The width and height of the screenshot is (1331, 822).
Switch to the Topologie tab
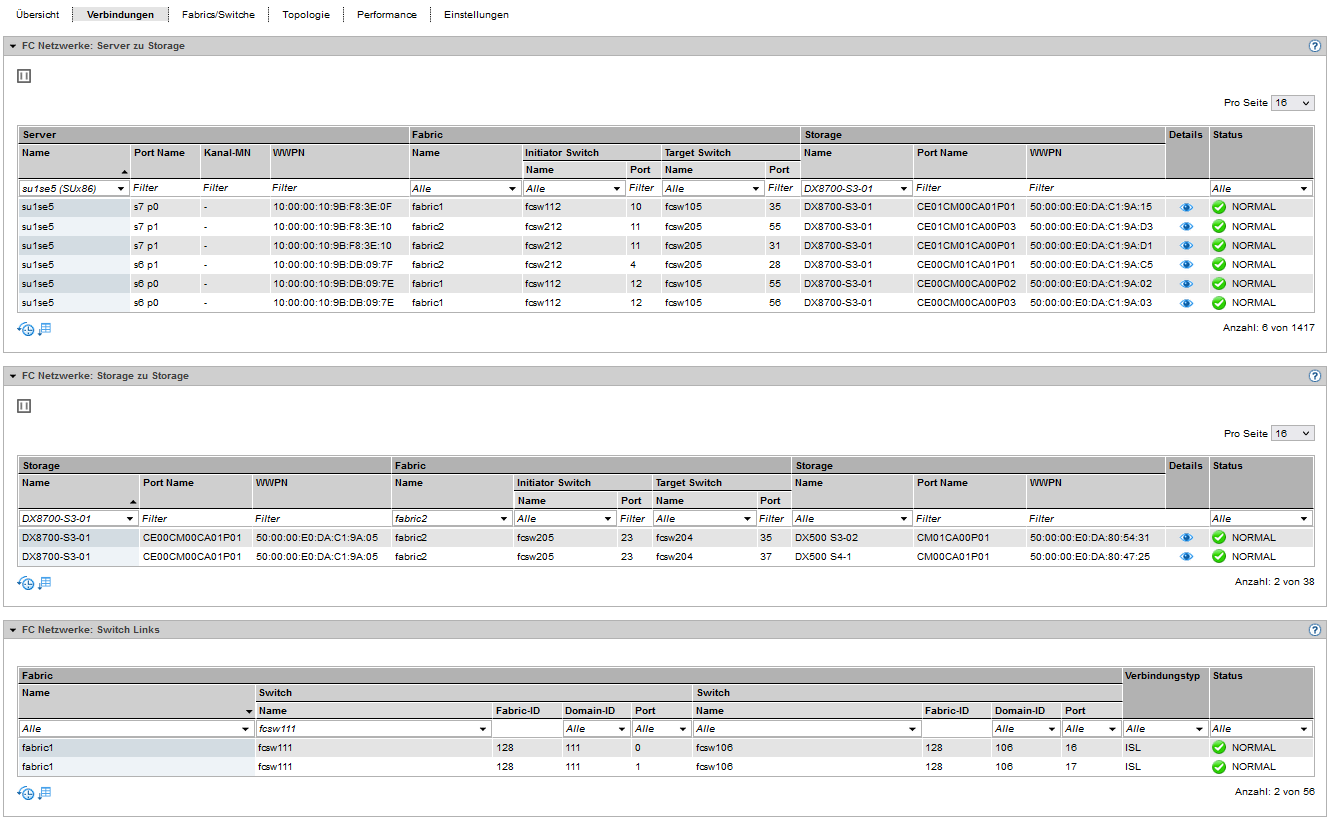(x=306, y=15)
